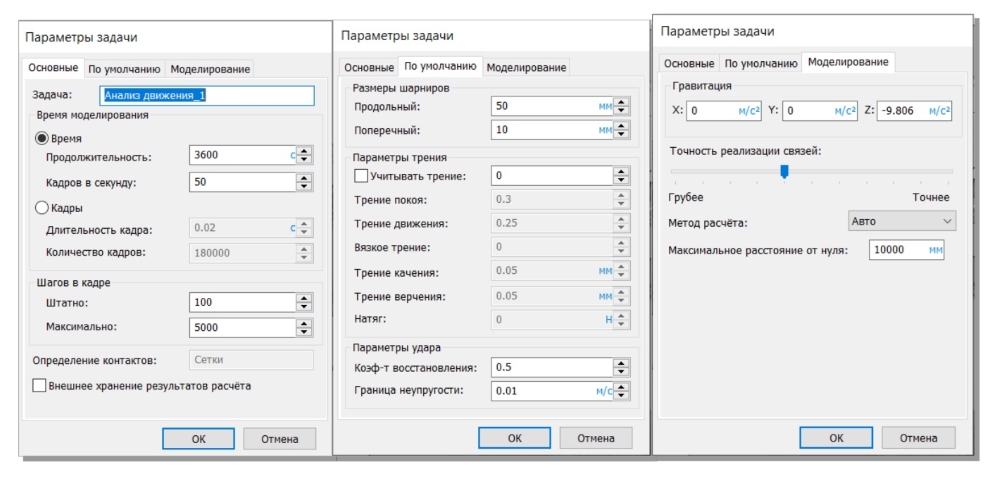Select the "Время" radio button
The height and width of the screenshot is (479, 1000).
[42, 138]
